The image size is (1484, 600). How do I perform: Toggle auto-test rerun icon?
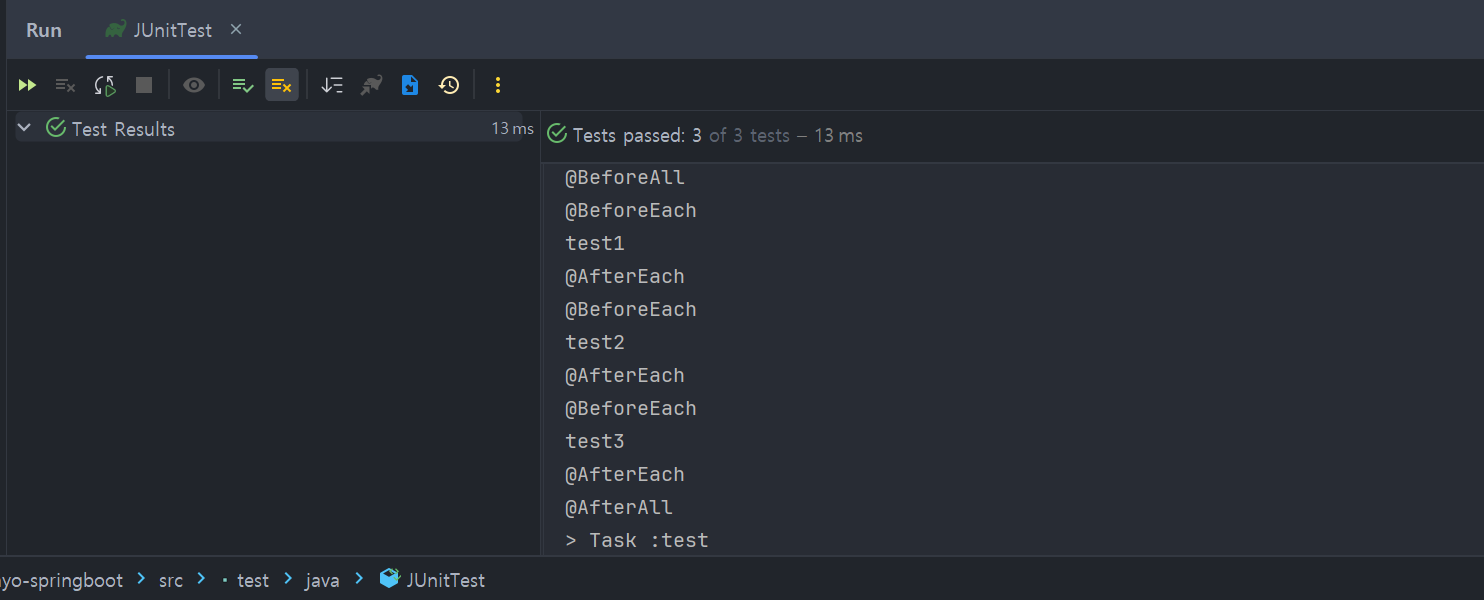click(x=105, y=85)
